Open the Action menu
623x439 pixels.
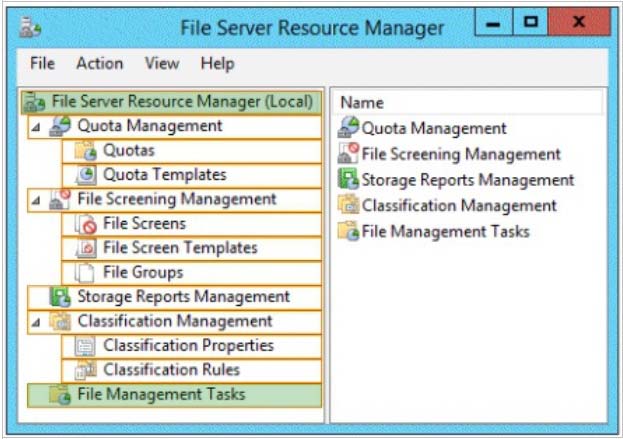[100, 64]
